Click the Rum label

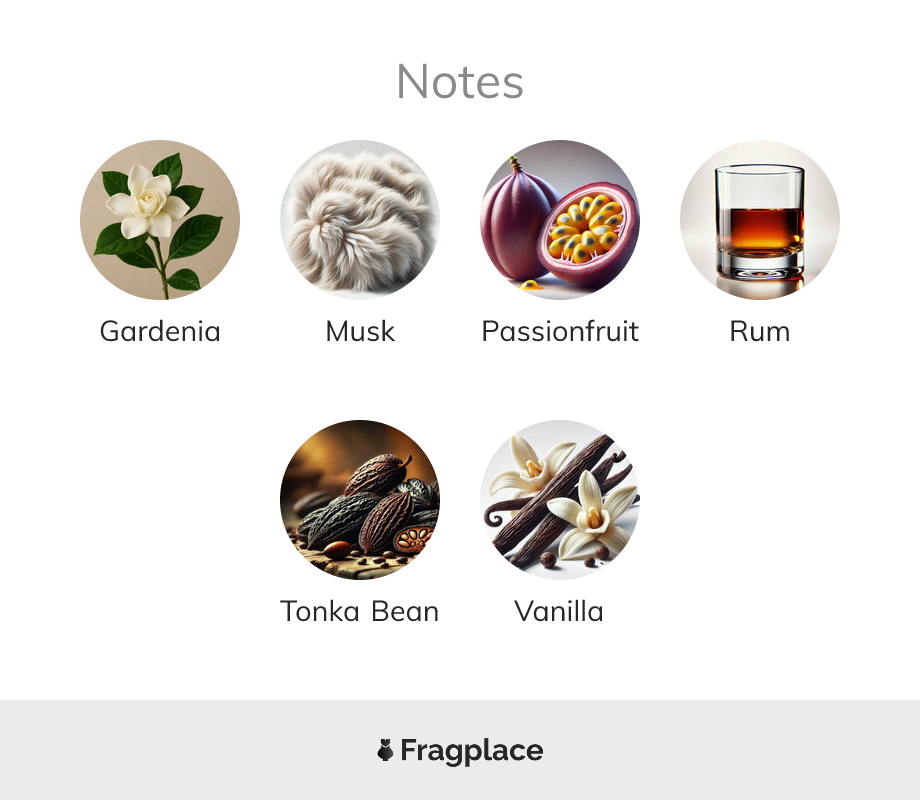(x=760, y=331)
